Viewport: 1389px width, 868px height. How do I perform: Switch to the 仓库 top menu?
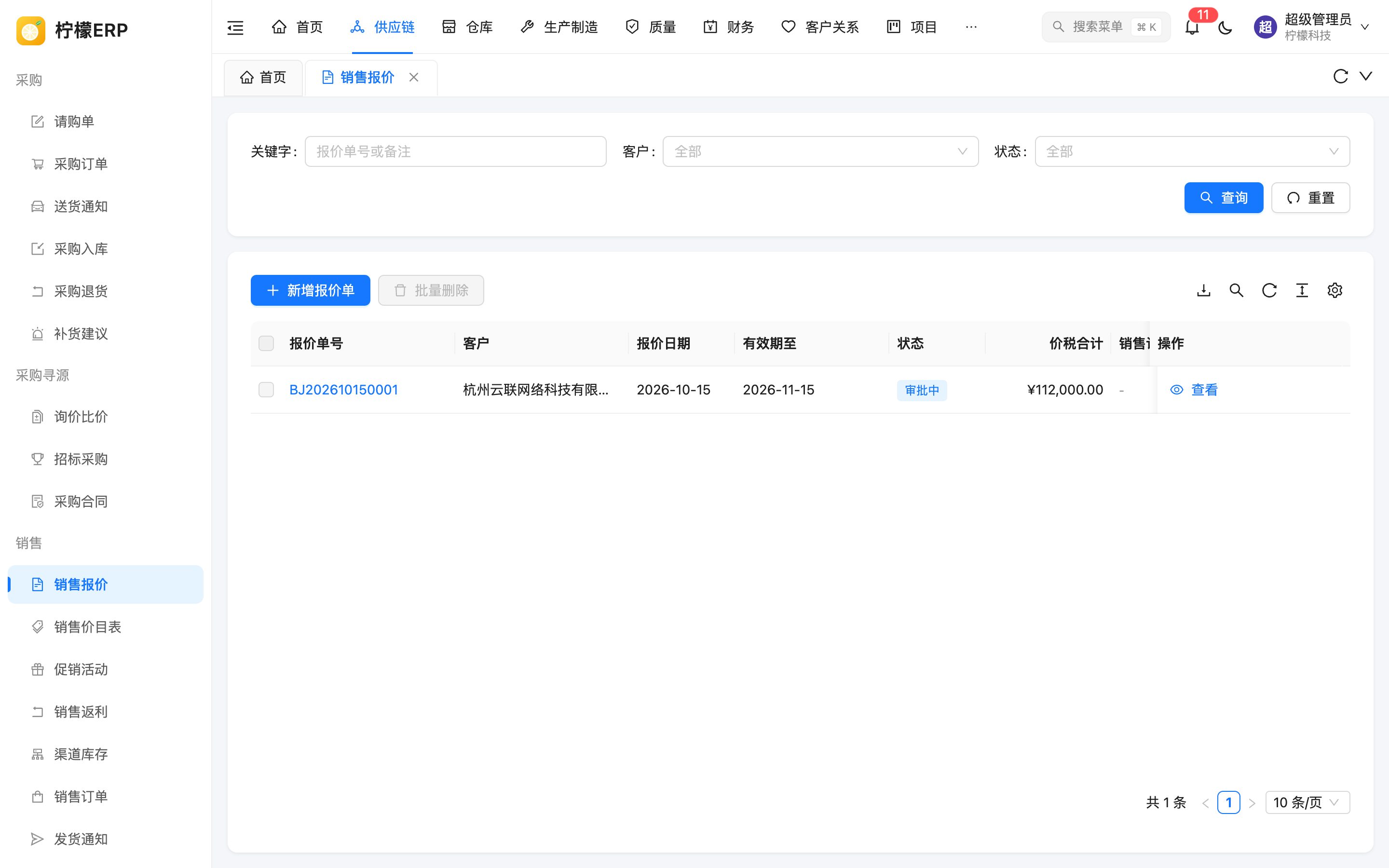click(x=467, y=27)
